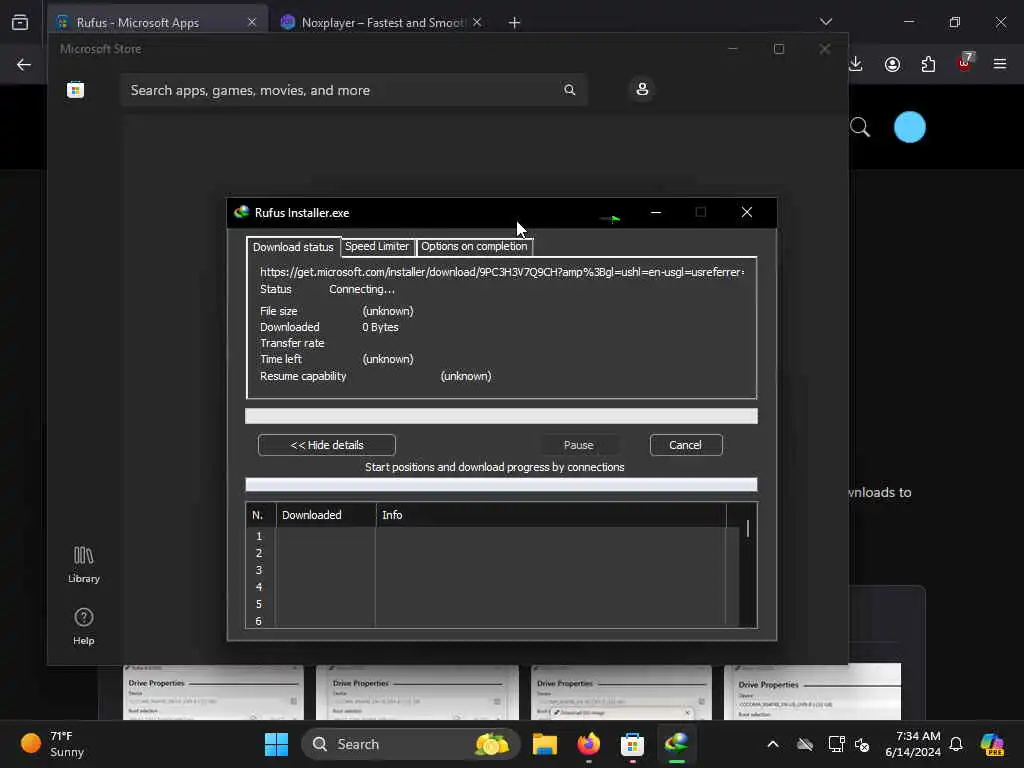Click the Microsoft Store search field

[x=354, y=90]
